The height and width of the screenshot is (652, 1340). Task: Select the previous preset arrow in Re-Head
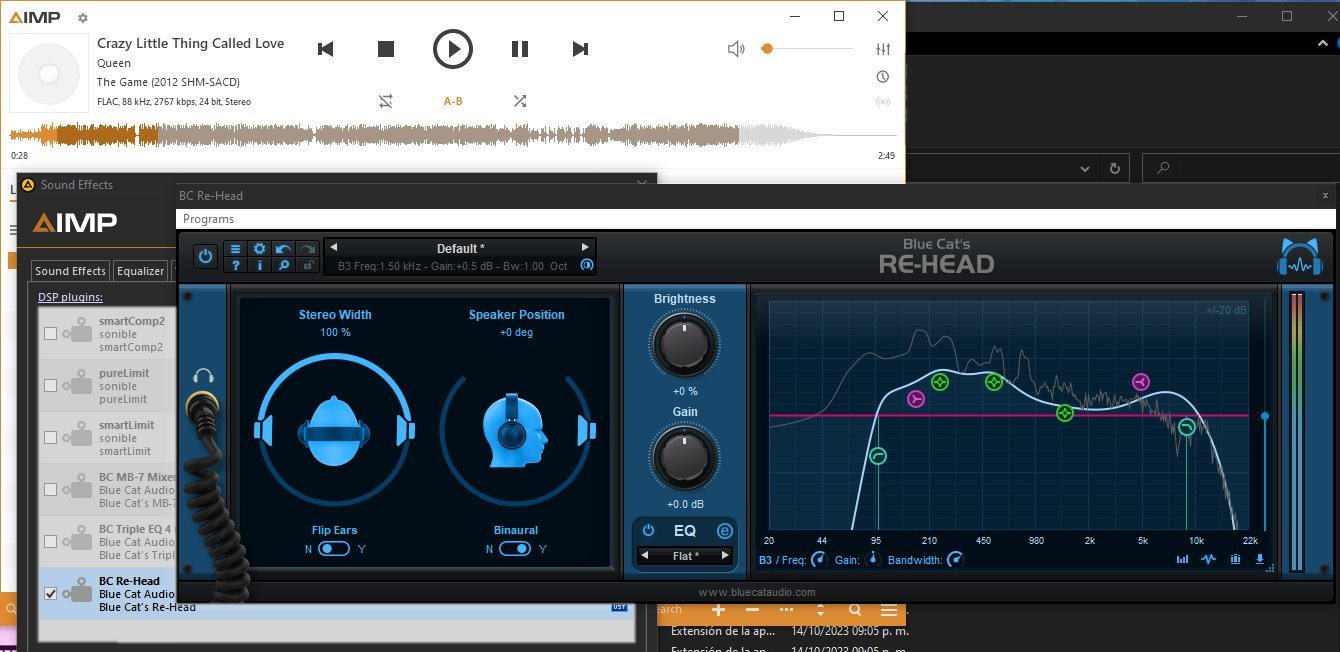point(334,248)
